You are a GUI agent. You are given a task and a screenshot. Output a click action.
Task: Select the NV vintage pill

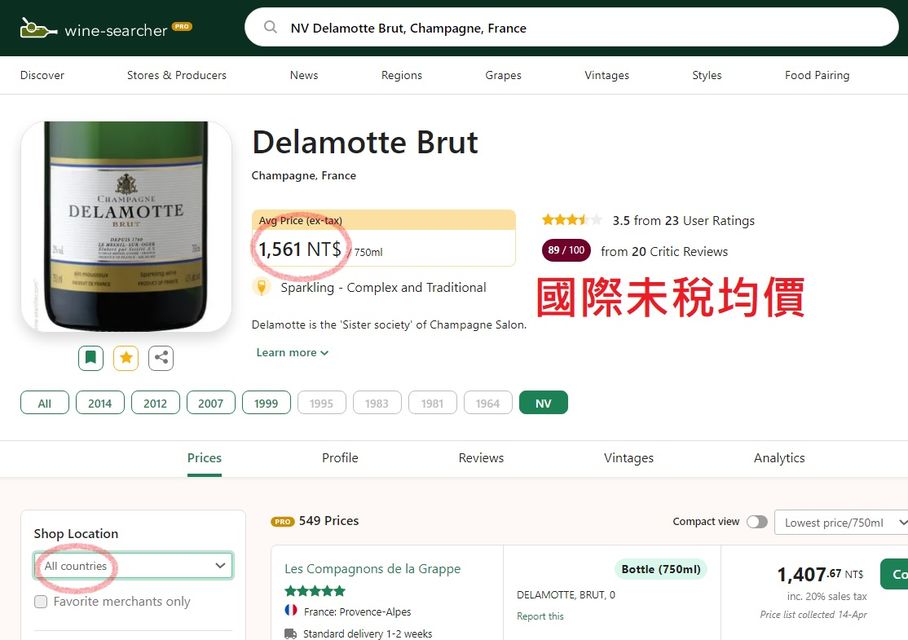click(543, 403)
